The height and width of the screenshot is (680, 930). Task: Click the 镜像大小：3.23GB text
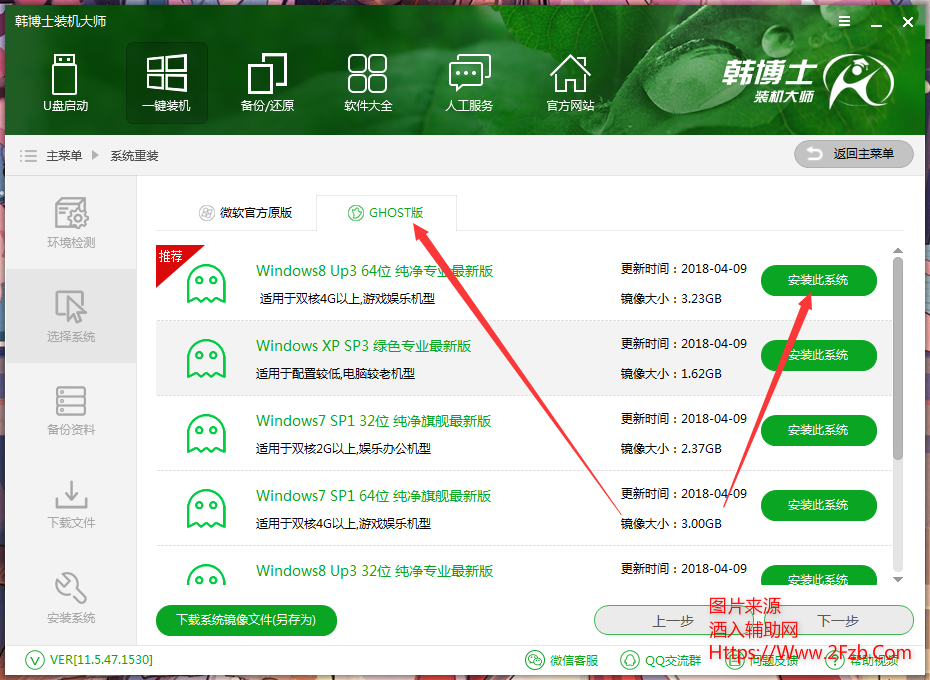671,298
